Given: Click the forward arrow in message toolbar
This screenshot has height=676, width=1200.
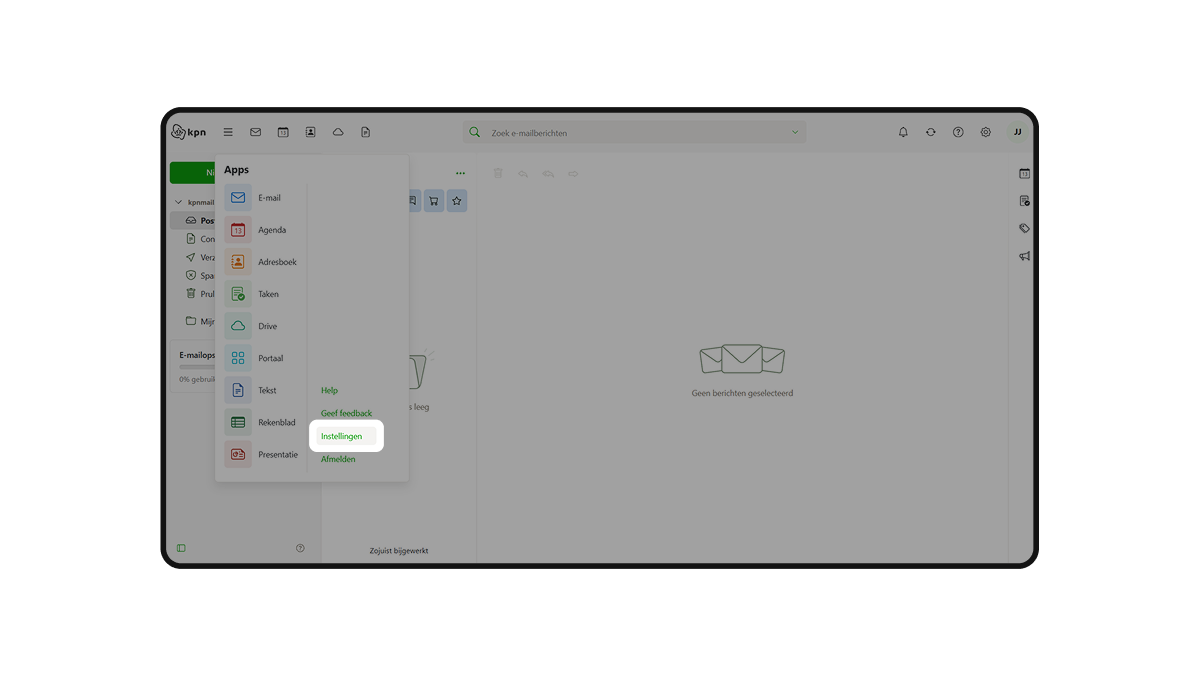Looking at the screenshot, I should click(573, 174).
